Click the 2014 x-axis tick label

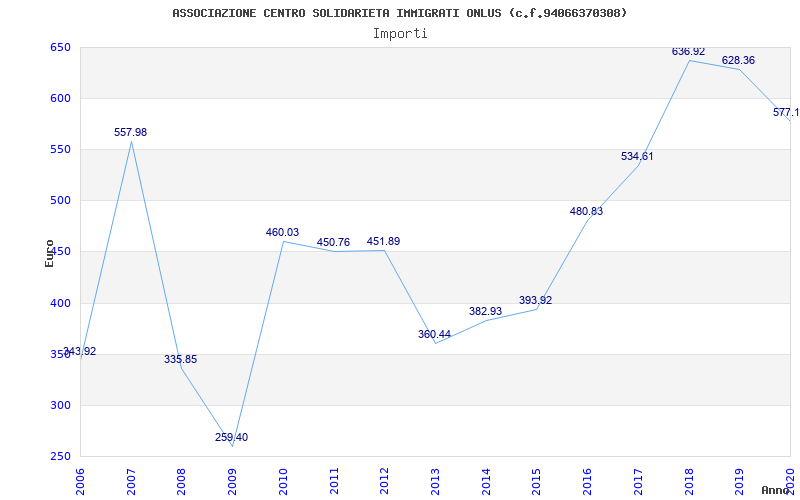(x=486, y=481)
